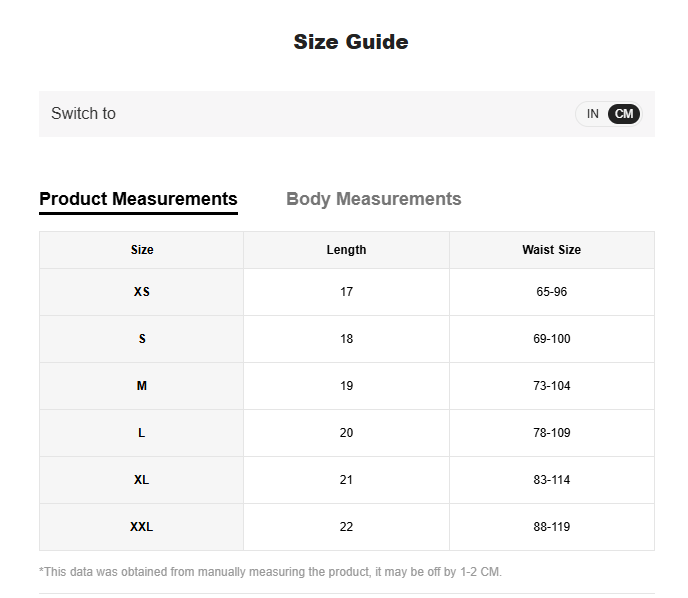
Task: Select the M size row label
Action: click(142, 386)
